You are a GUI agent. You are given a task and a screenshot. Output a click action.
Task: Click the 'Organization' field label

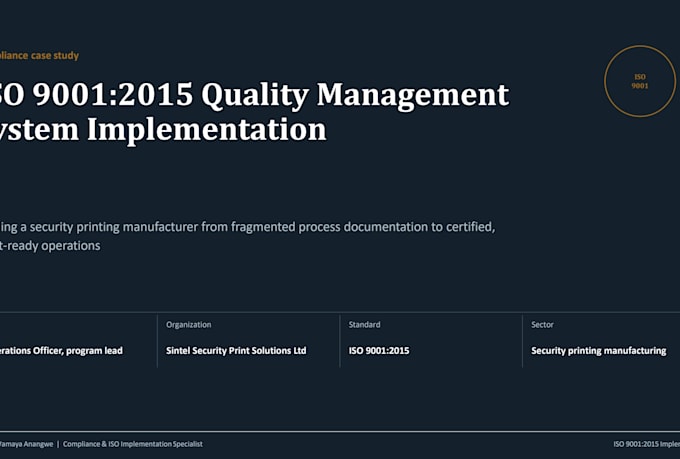tap(189, 325)
